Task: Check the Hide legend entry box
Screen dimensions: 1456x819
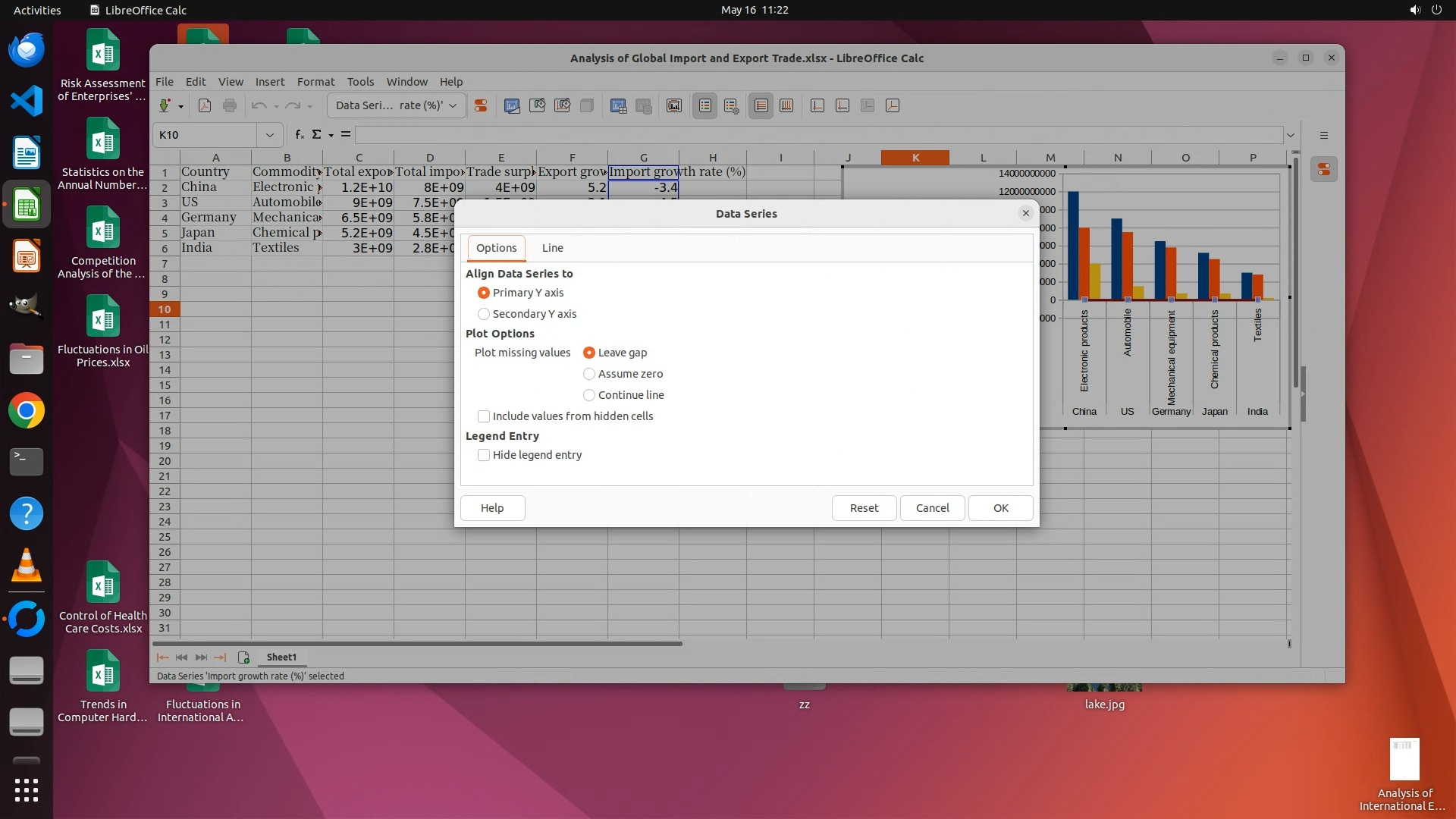Action: (x=484, y=455)
